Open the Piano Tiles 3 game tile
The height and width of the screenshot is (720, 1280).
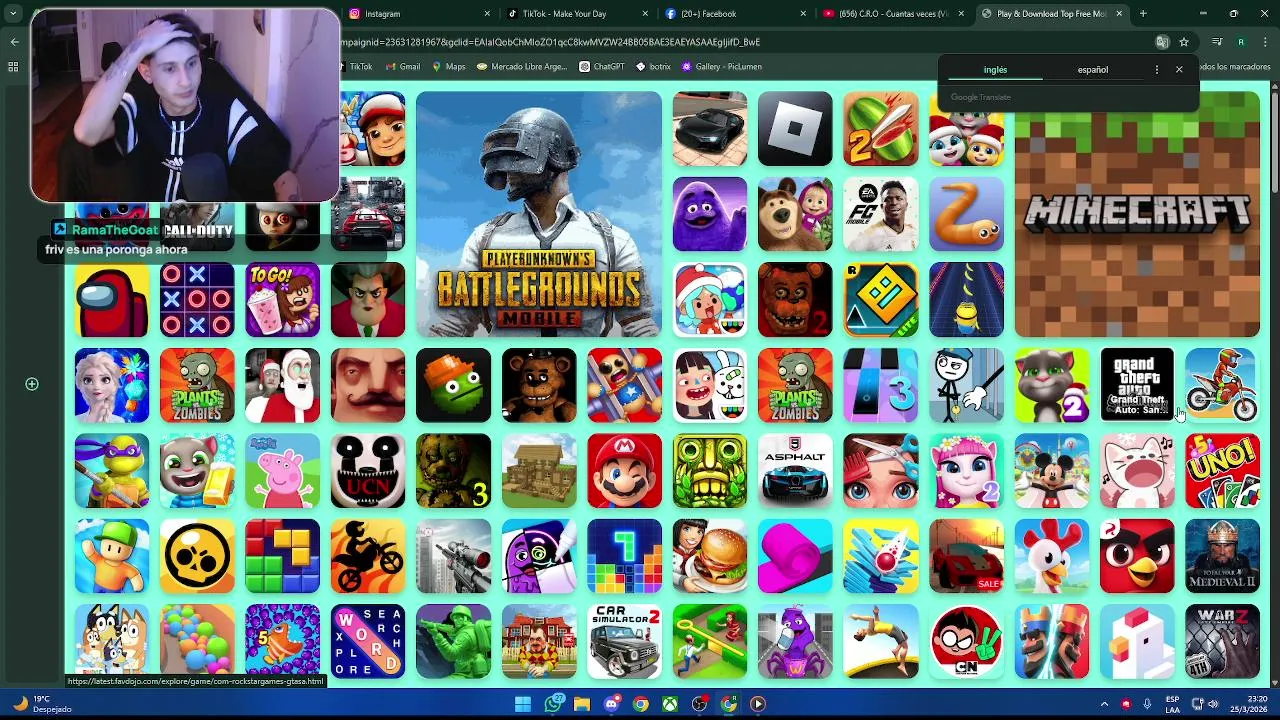coord(880,385)
